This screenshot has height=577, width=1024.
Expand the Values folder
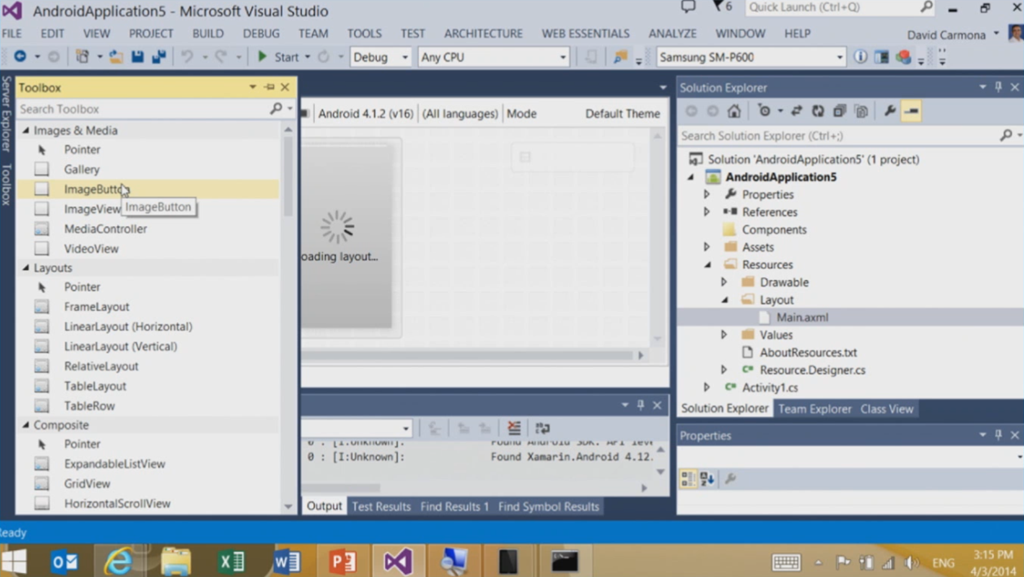pos(724,335)
